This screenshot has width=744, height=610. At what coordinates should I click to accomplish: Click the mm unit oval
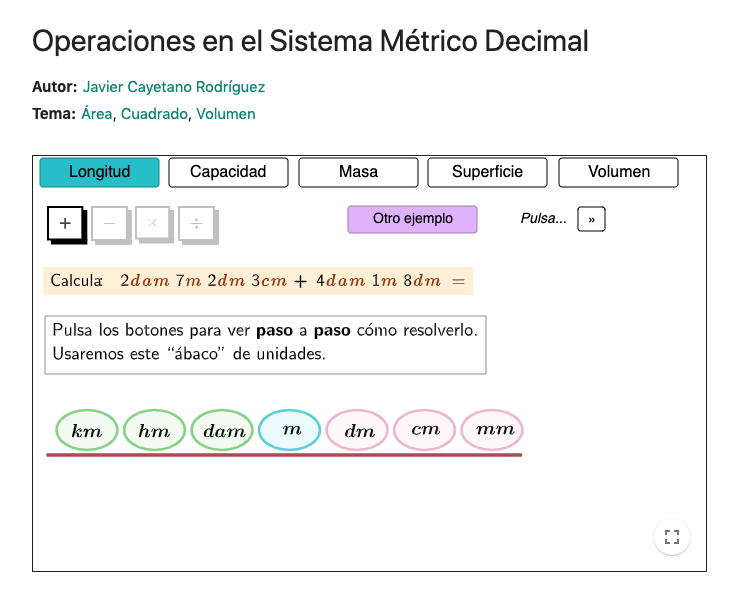click(493, 430)
